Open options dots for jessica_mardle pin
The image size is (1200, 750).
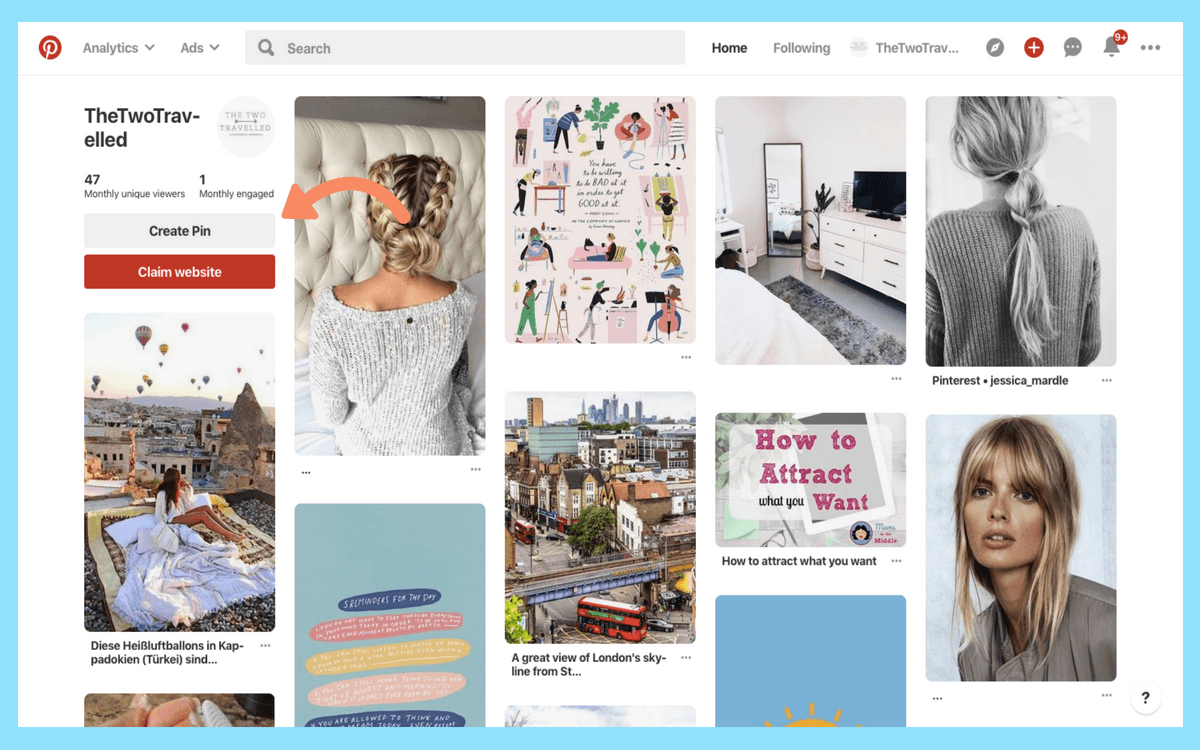click(1107, 381)
